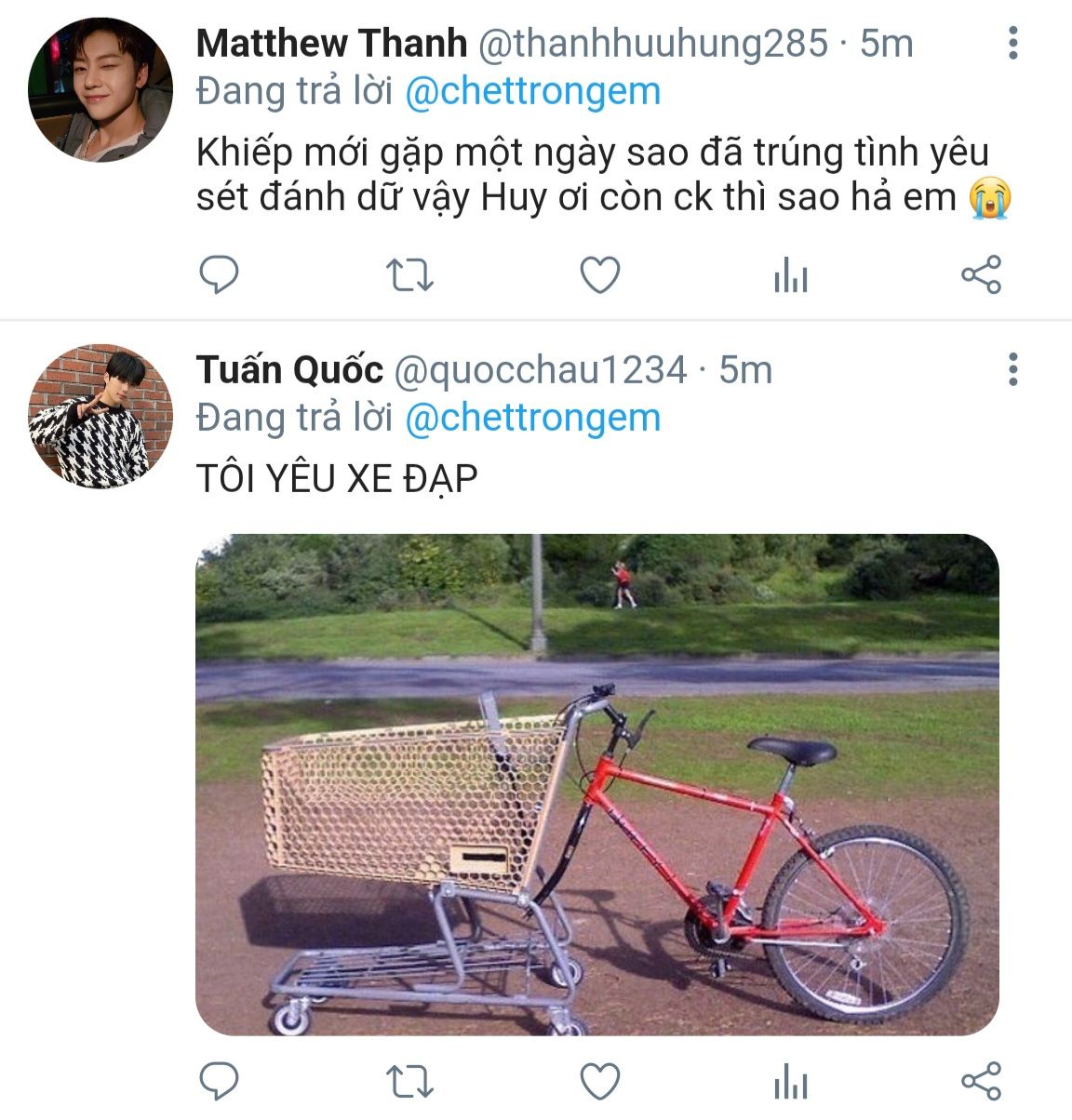Share Matthew Thanh's tweet
This screenshot has width=1072, height=1120.
click(981, 275)
